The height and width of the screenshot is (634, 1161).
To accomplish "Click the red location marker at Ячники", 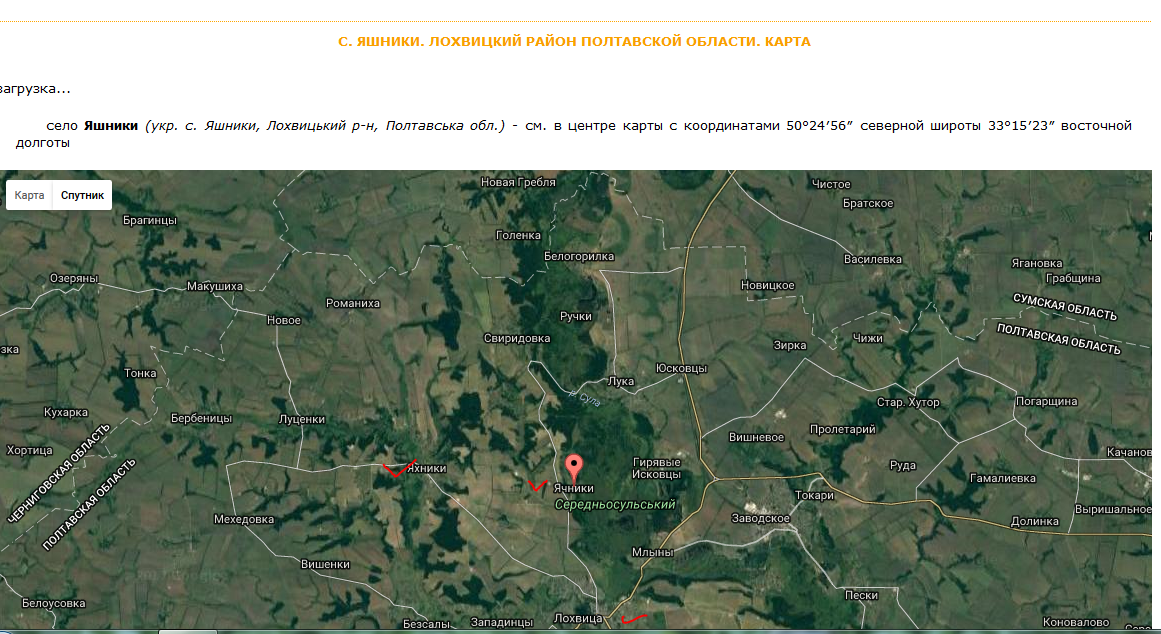I will pos(574,468).
